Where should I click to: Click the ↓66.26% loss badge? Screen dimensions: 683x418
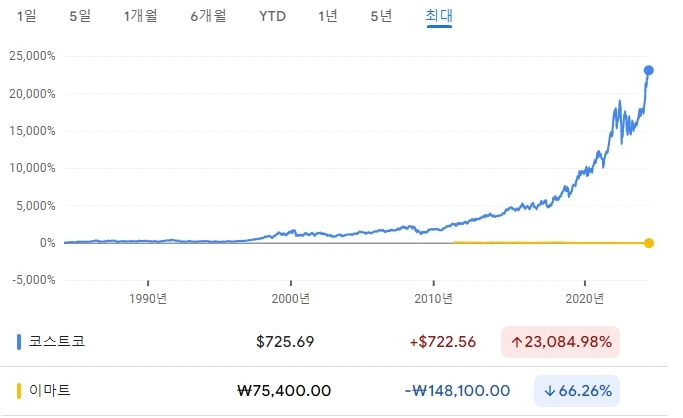pyautogui.click(x=577, y=391)
